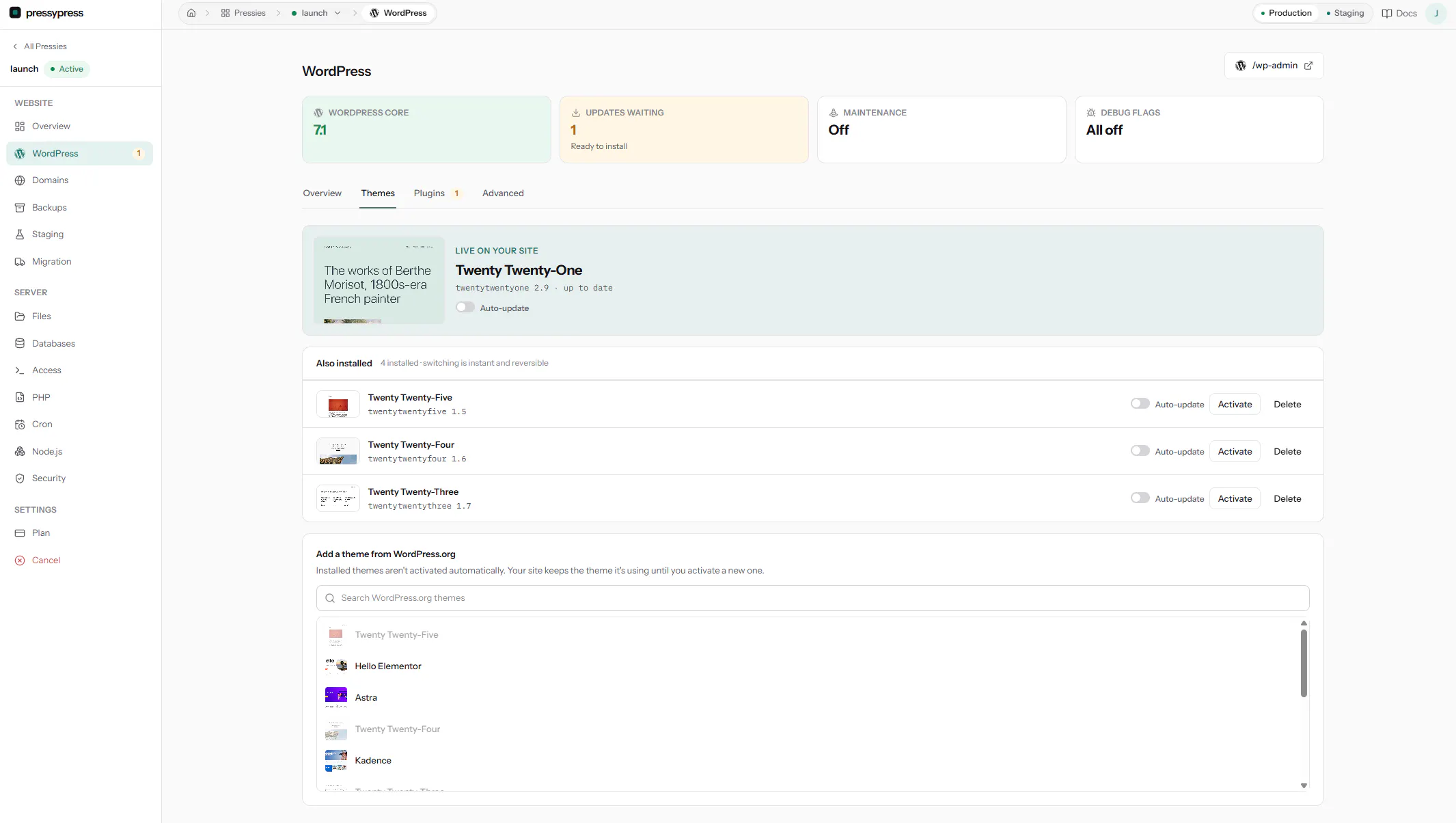Click the theme list scrollbar thumb

[1304, 663]
